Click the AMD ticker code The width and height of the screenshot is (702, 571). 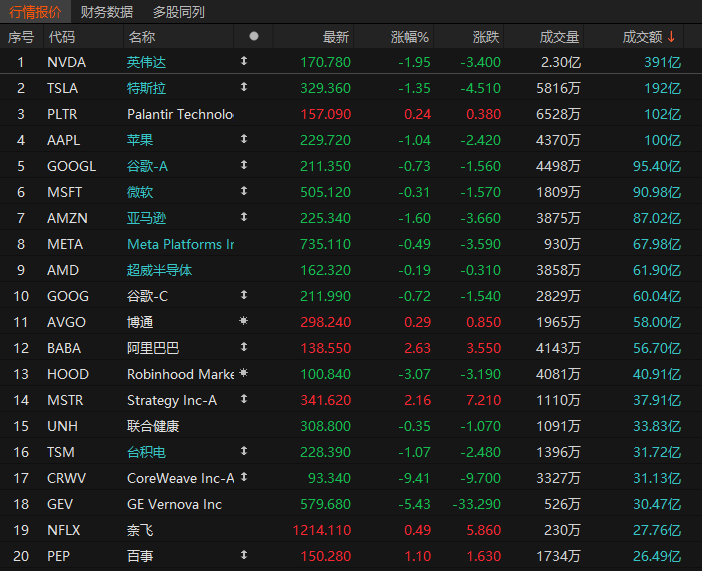tap(63, 270)
